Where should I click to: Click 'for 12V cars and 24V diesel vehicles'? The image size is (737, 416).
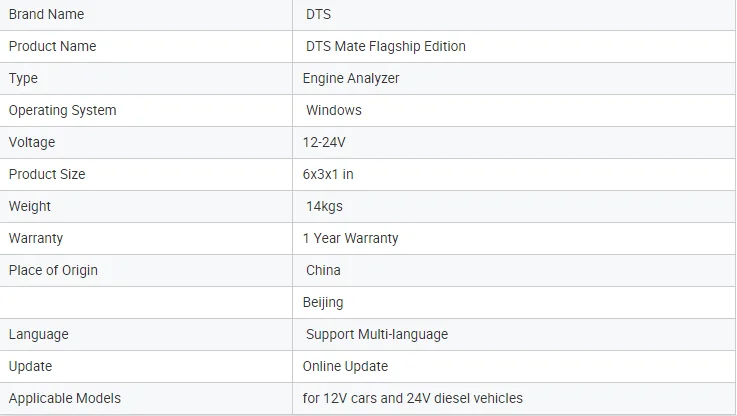[x=412, y=398]
